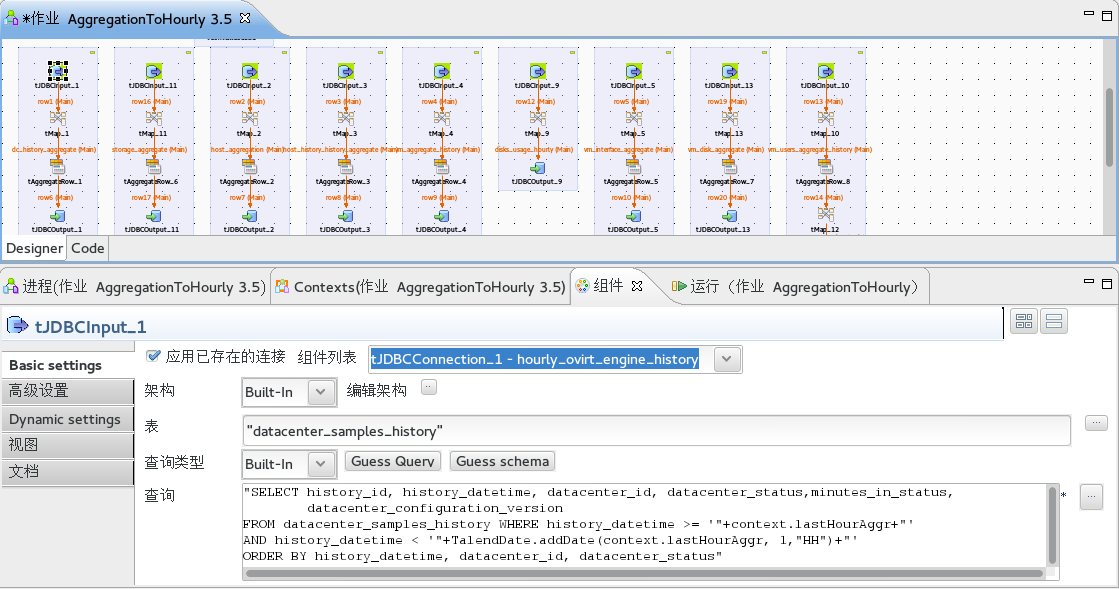The width and height of the screenshot is (1119, 589).
Task: Switch to the Code tab
Action: 88,248
